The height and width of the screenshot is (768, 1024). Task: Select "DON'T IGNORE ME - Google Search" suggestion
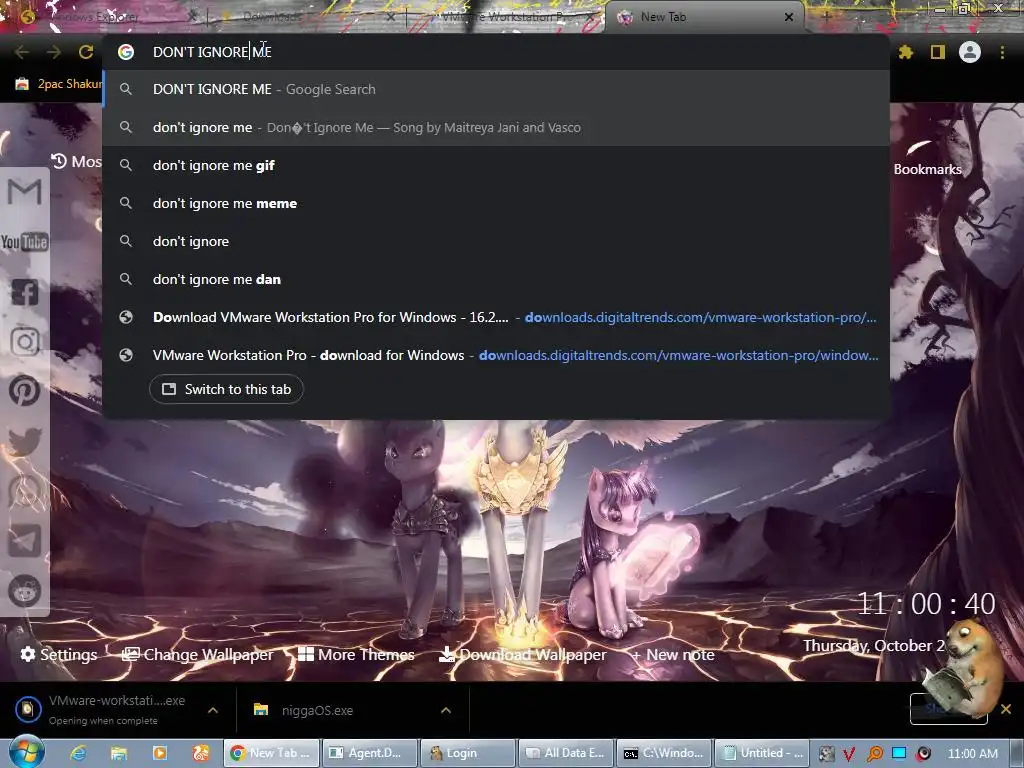(496, 89)
